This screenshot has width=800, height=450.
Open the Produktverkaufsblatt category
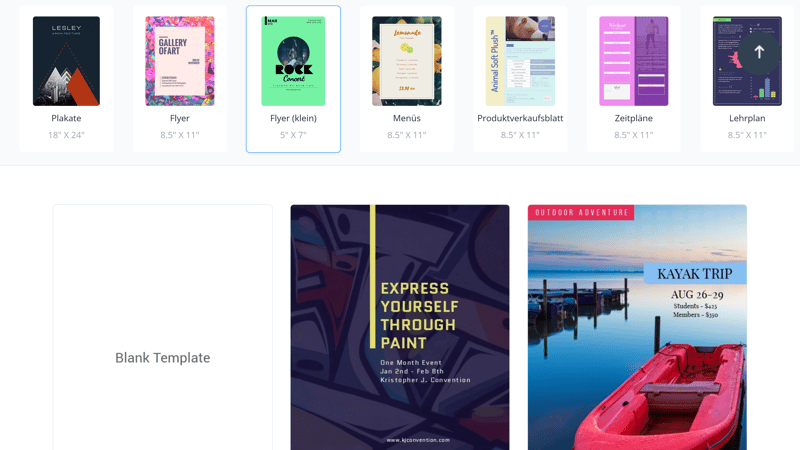(x=520, y=79)
